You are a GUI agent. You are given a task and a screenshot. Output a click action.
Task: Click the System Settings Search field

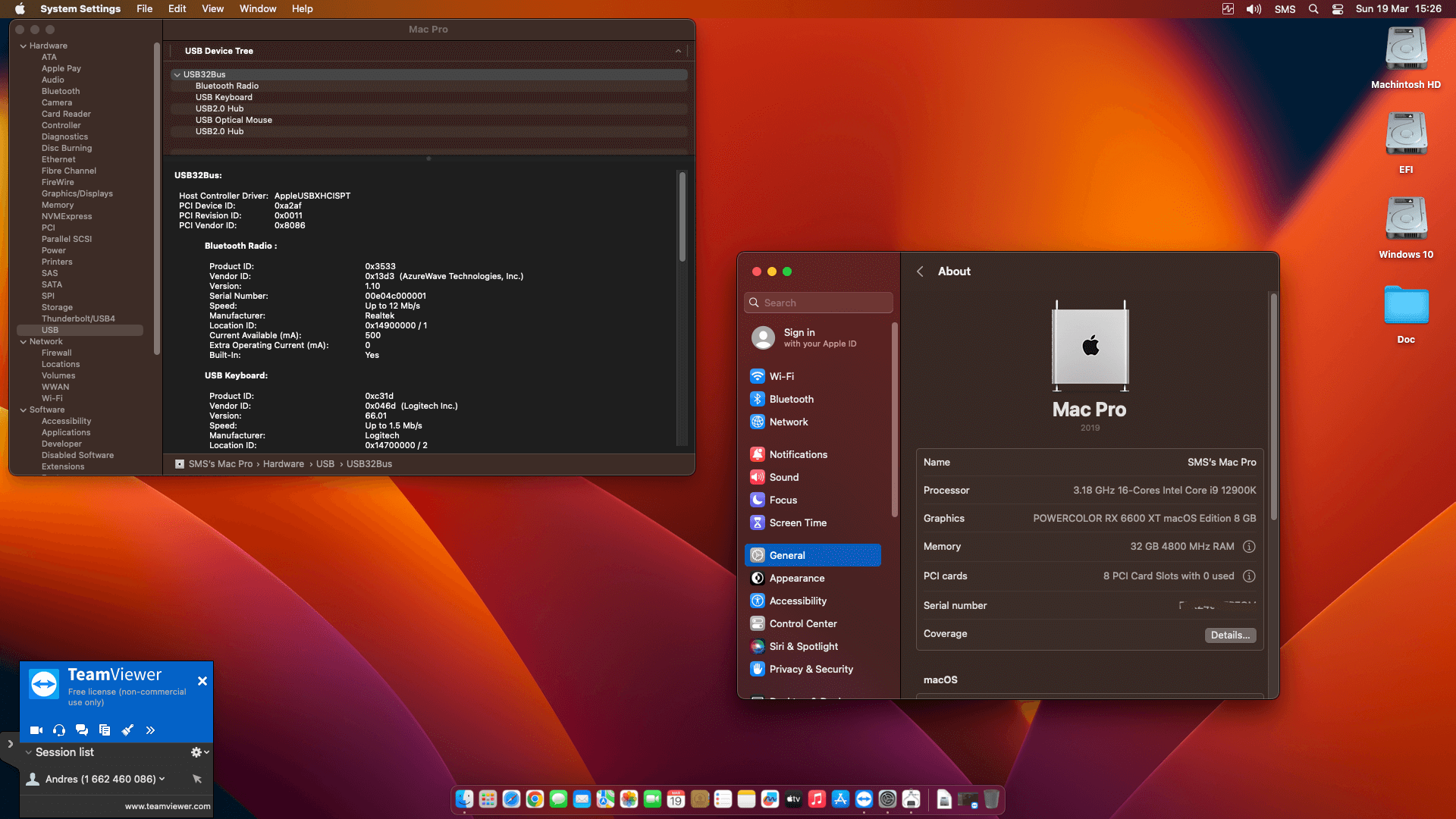818,303
